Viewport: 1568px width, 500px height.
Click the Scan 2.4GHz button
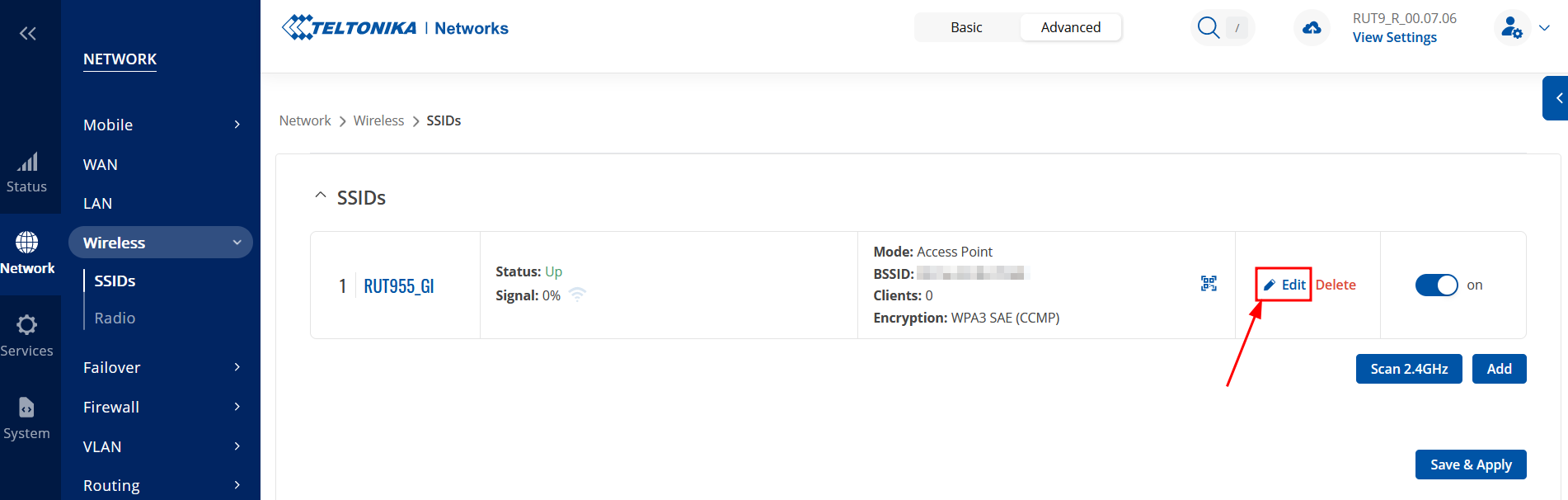click(x=1409, y=369)
